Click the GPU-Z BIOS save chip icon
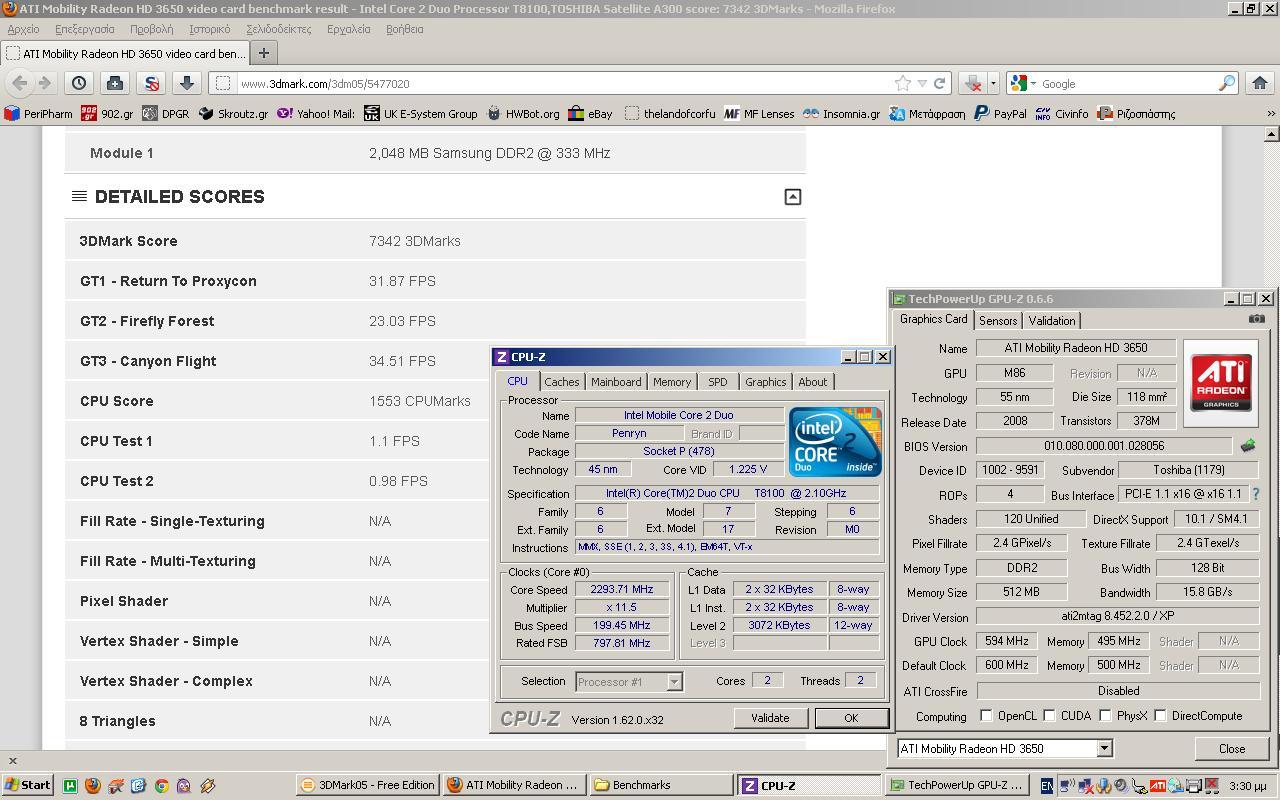 1248,446
